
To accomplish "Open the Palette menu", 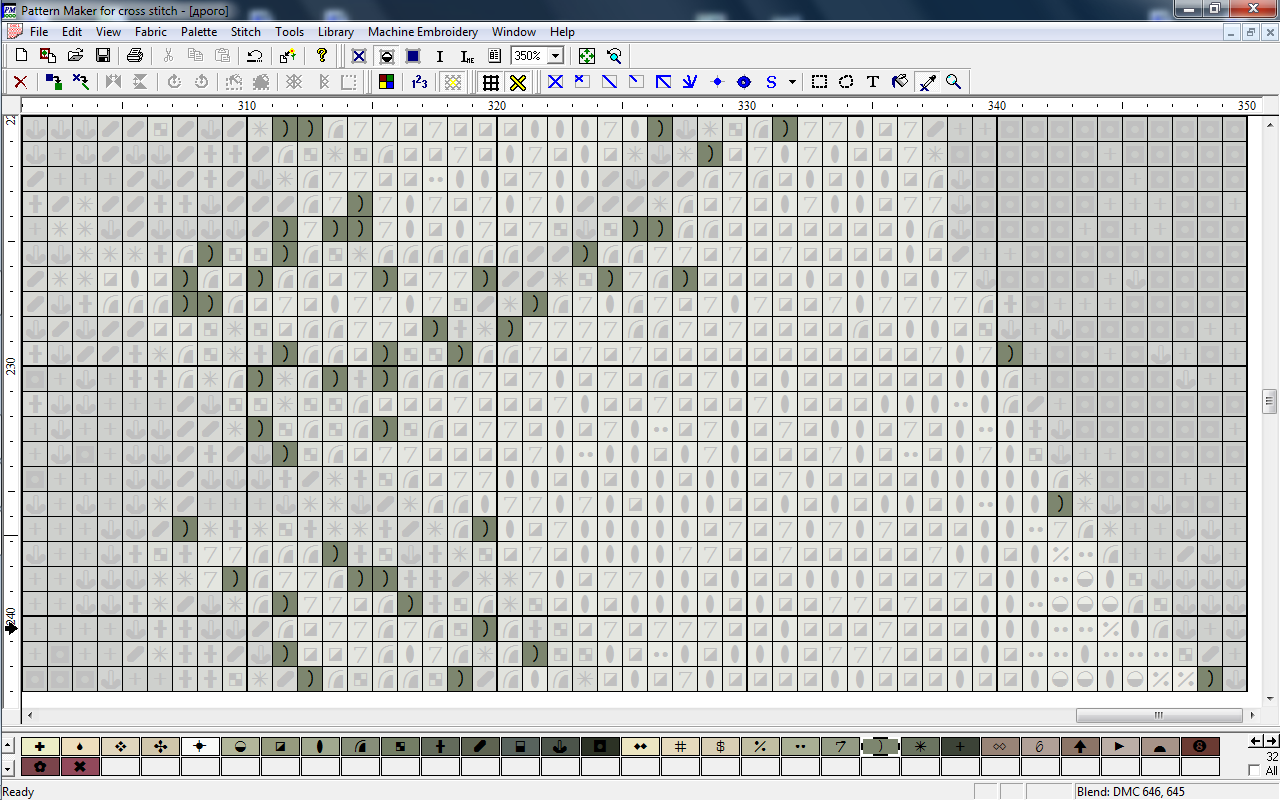I will point(199,32).
